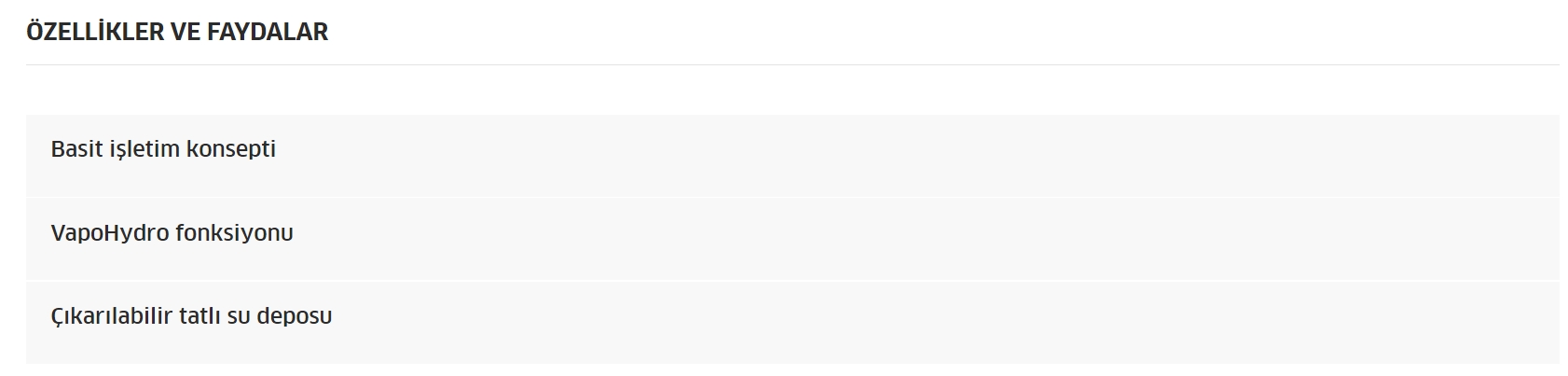Select the 'Çıkarılabilir tatlı su deposu' label
Viewport: 1568px width, 376px height.
[x=191, y=316]
